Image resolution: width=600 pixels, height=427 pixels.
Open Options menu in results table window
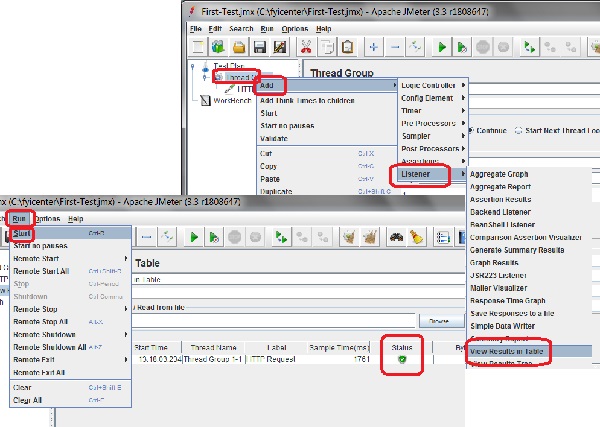[48, 219]
